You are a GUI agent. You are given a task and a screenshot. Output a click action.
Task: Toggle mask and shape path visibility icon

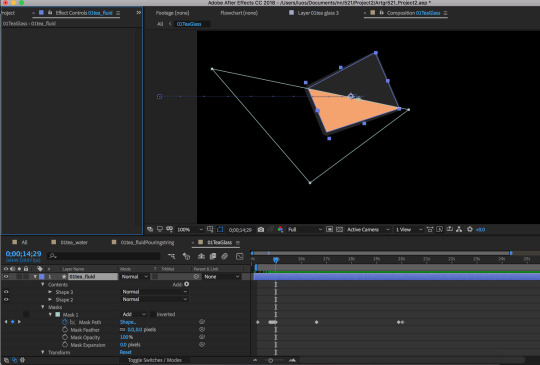(x=220, y=229)
